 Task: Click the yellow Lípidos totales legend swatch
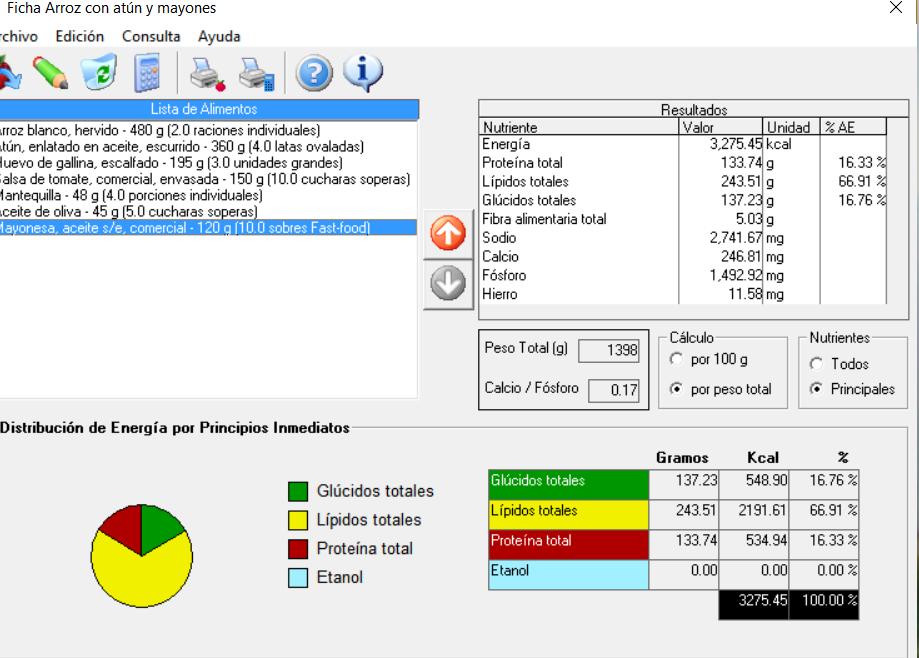tap(298, 520)
